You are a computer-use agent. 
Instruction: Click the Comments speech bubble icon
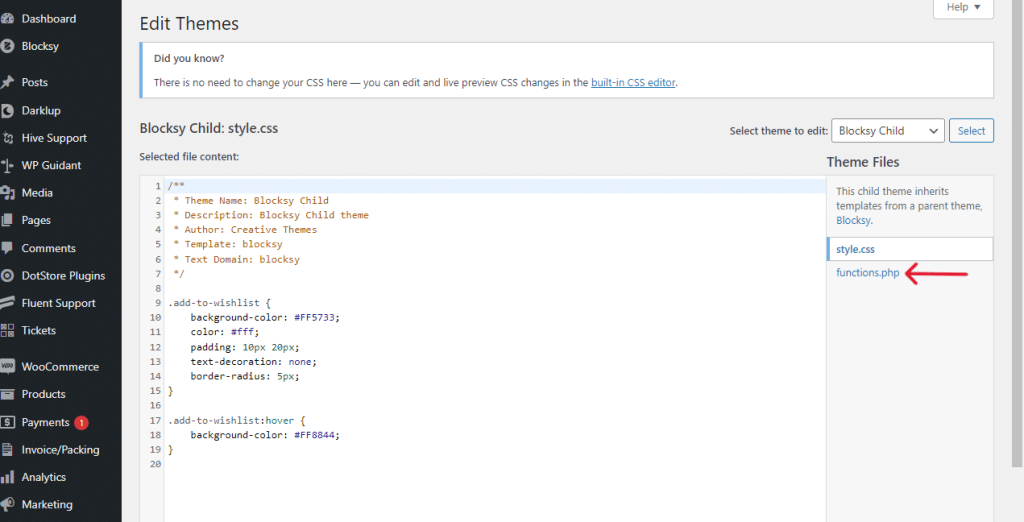[7, 248]
